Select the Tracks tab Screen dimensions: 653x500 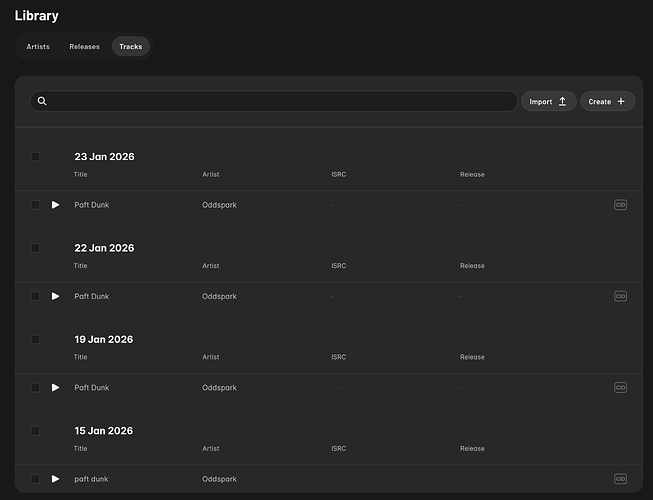pos(130,47)
